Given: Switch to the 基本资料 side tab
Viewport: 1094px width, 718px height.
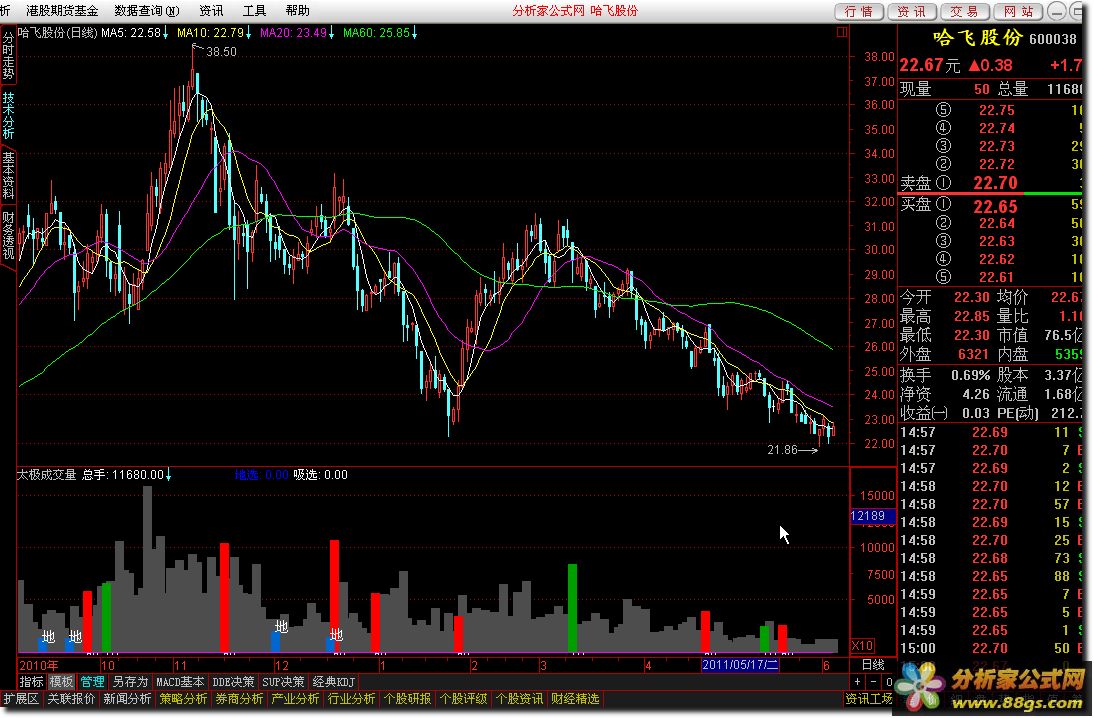Looking at the screenshot, I should click(8, 175).
